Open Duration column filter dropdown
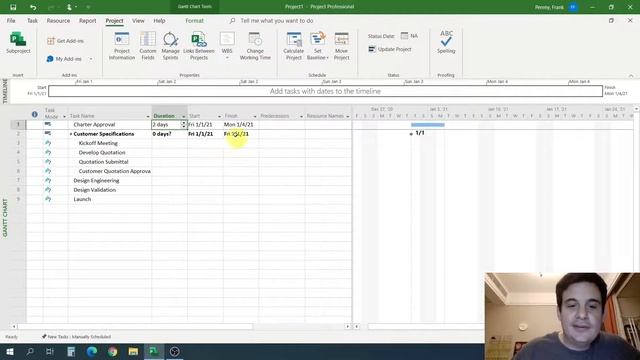Image resolution: width=640 pixels, height=360 pixels. (x=183, y=117)
